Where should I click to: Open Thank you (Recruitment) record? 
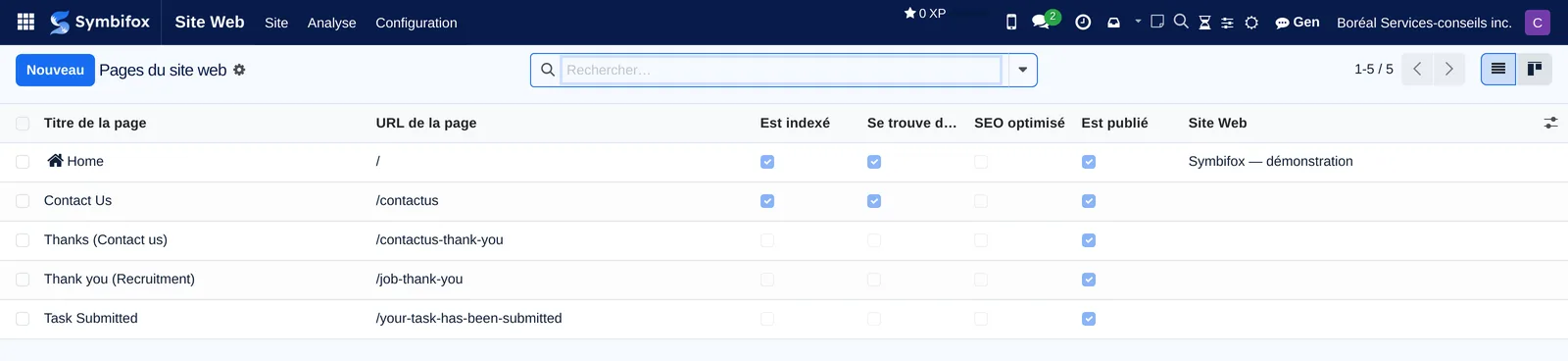point(120,279)
